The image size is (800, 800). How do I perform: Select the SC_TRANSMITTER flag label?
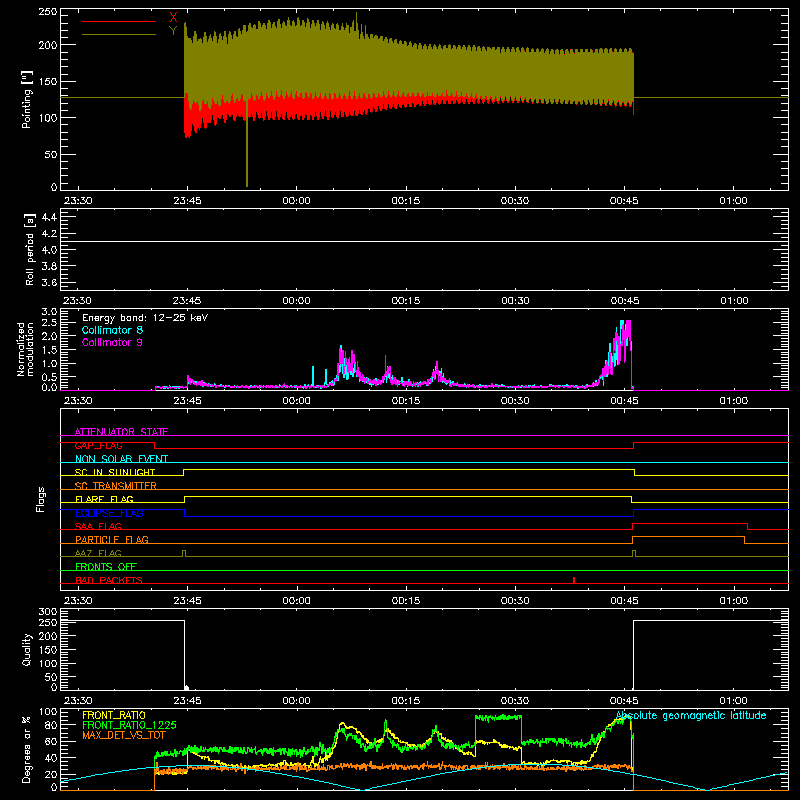tap(115, 485)
